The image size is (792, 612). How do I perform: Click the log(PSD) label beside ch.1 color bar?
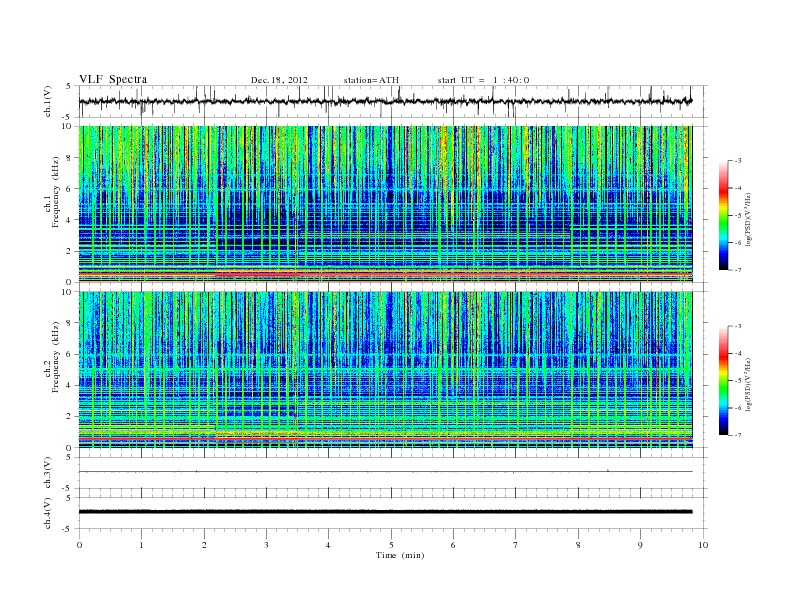(748, 219)
